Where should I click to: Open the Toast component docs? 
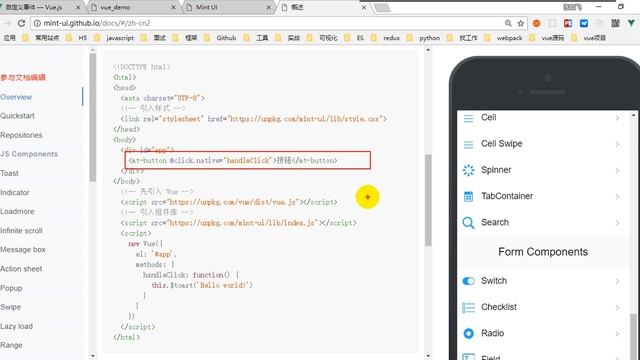tap(9, 173)
